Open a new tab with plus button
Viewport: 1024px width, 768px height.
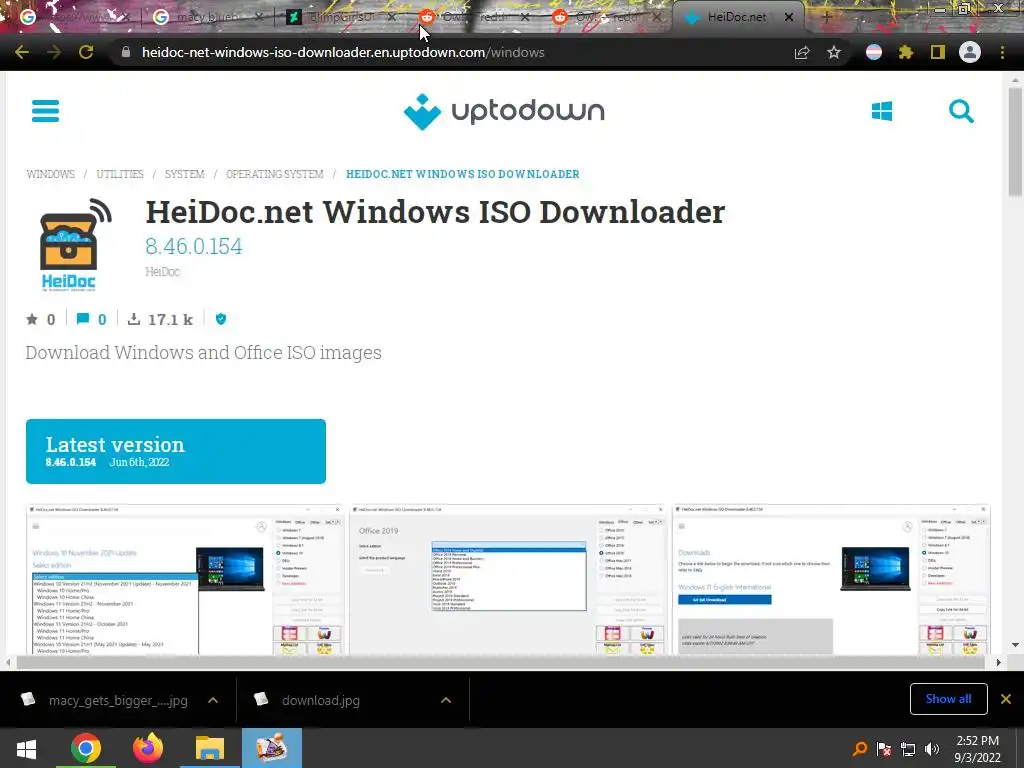(826, 17)
